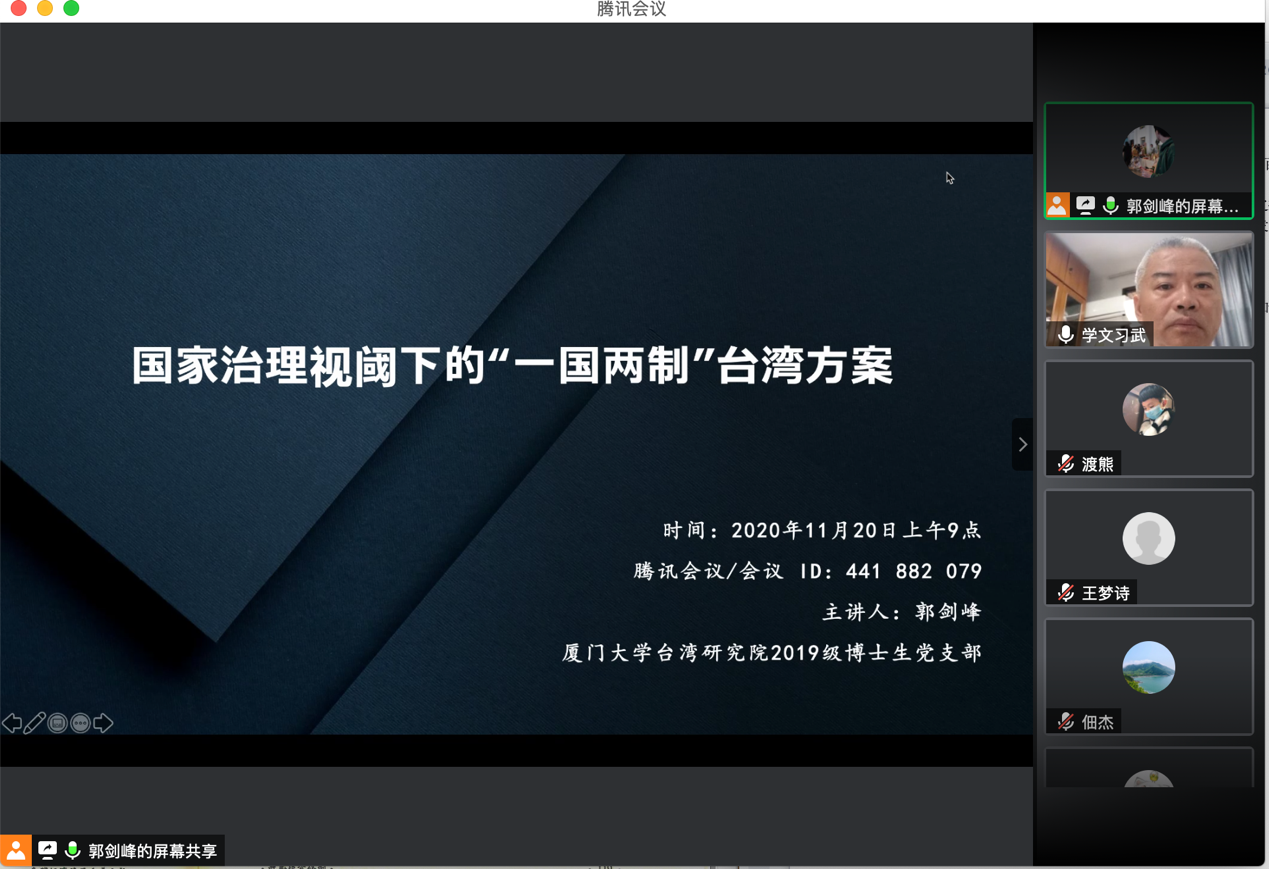Screen dimensions: 1269x869
Task: Click the next slide arrow icon
Action: point(104,723)
